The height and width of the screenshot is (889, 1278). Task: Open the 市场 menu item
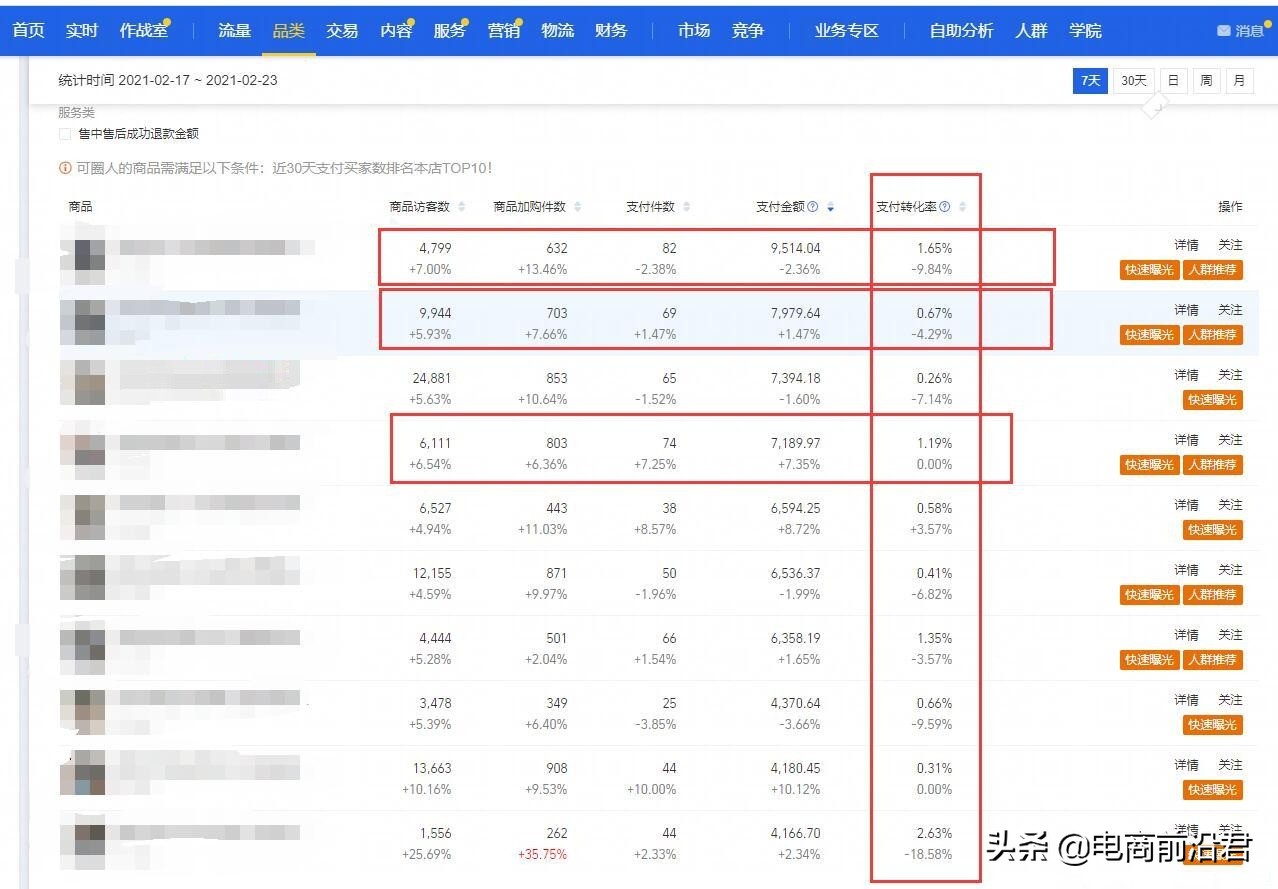[x=693, y=31]
